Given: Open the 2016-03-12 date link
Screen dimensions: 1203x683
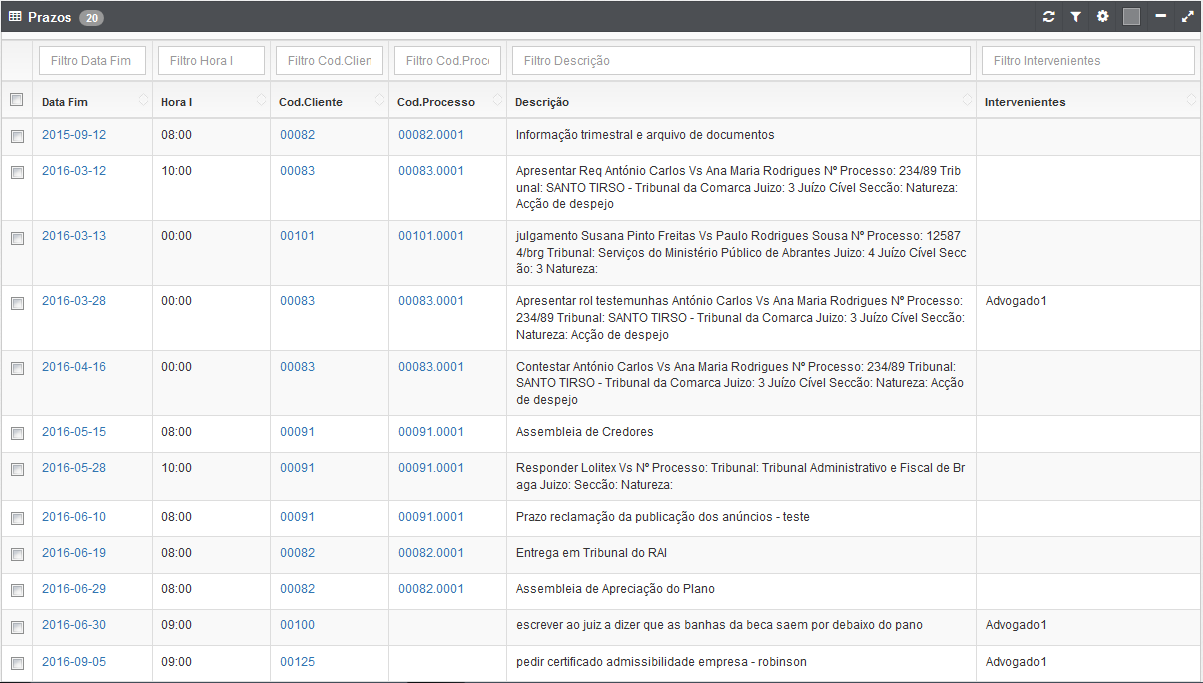Looking at the screenshot, I should click(74, 171).
